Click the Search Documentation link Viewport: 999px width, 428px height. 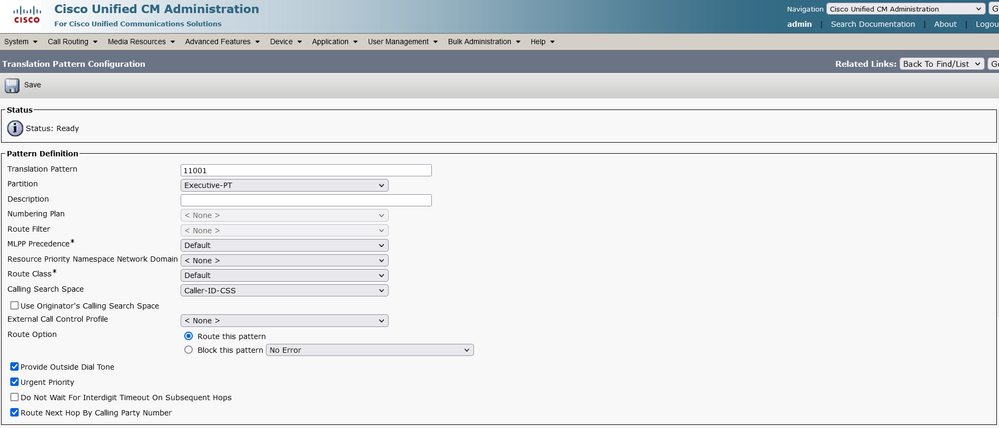873,24
